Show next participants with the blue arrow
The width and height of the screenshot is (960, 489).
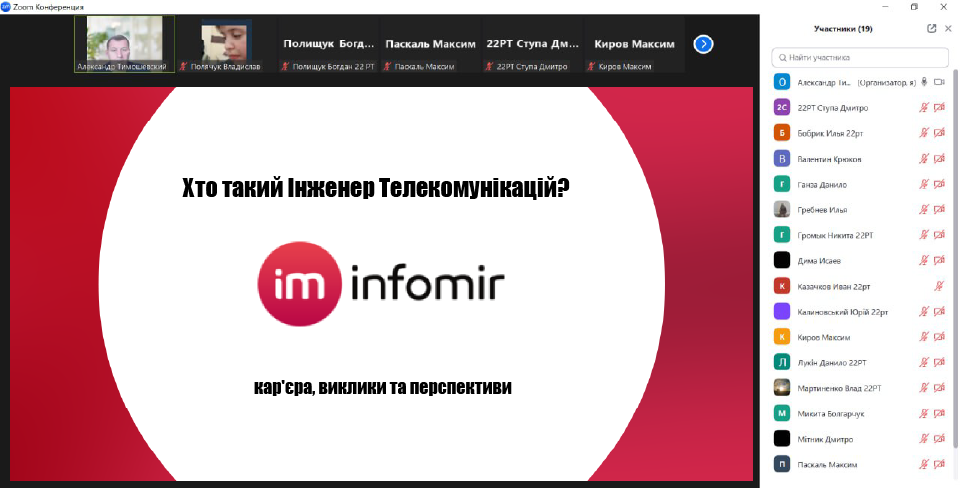pos(703,44)
